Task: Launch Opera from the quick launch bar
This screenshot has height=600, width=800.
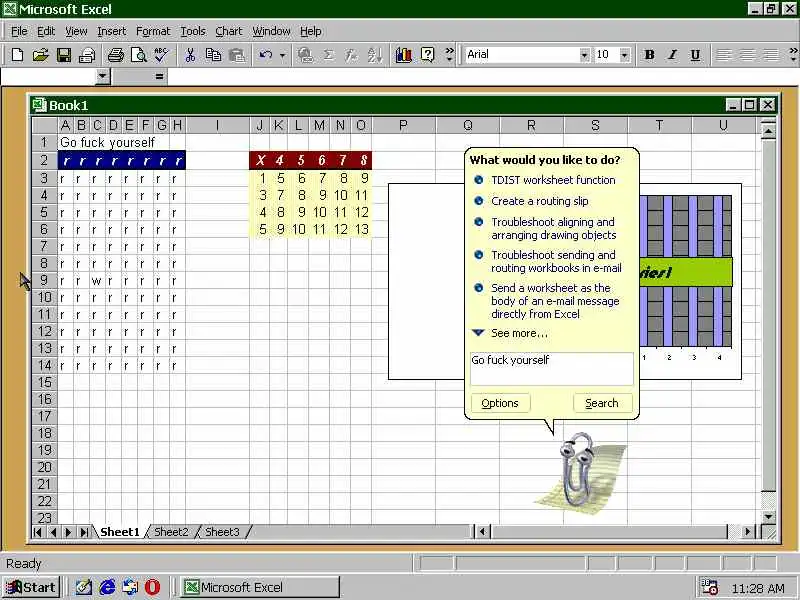Action: coord(152,587)
